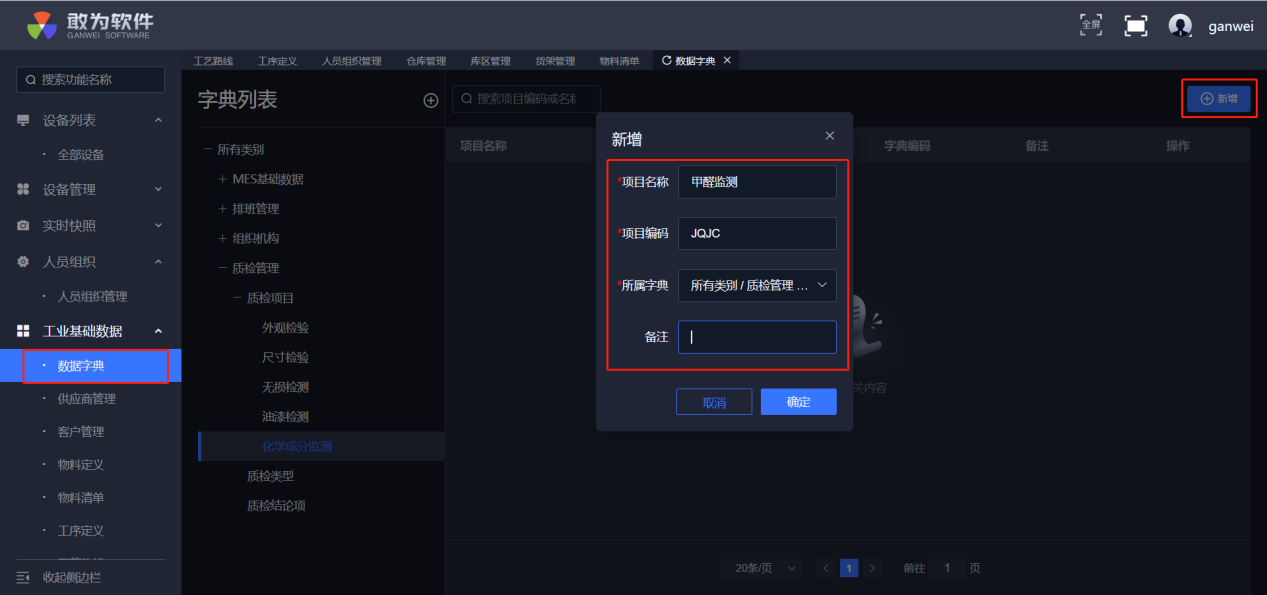Click the 搜索功能名称 search box
Viewport: 1267px width, 595px height.
tap(90, 80)
